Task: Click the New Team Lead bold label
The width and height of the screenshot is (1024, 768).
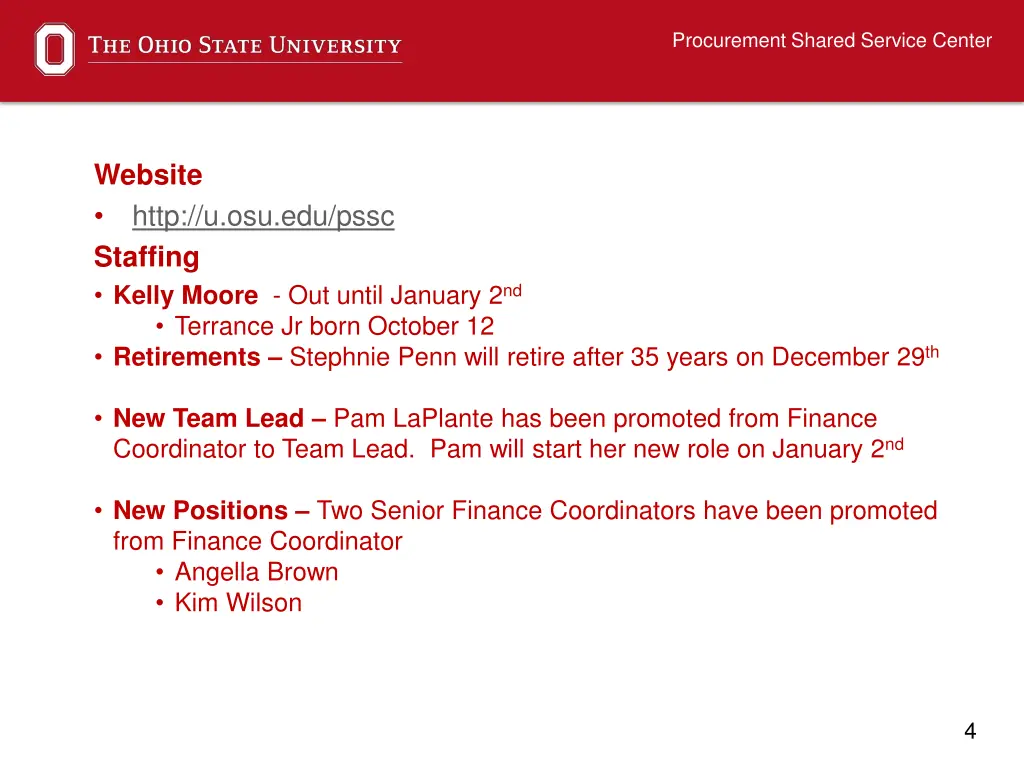Action: [208, 418]
